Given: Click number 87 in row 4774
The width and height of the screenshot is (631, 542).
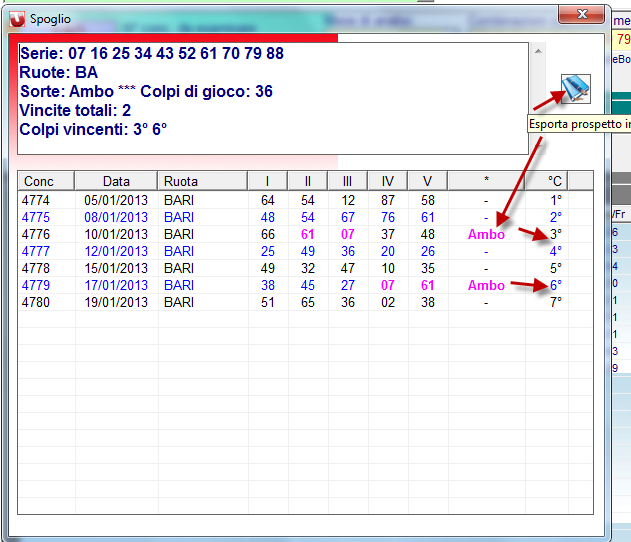Looking at the screenshot, I should (388, 200).
